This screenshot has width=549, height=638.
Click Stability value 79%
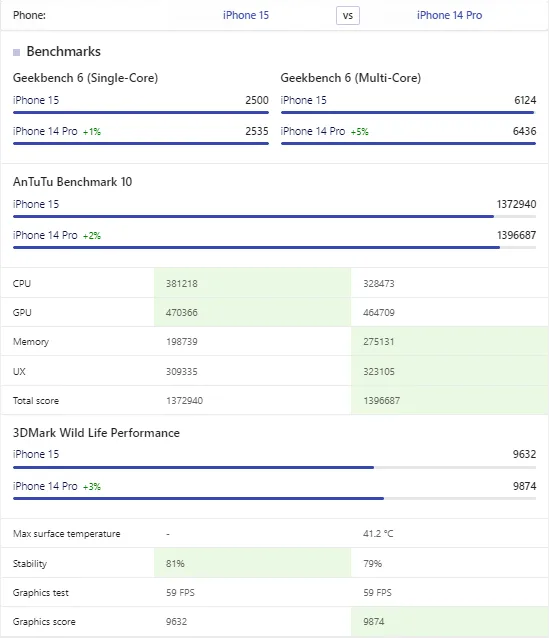[372, 563]
